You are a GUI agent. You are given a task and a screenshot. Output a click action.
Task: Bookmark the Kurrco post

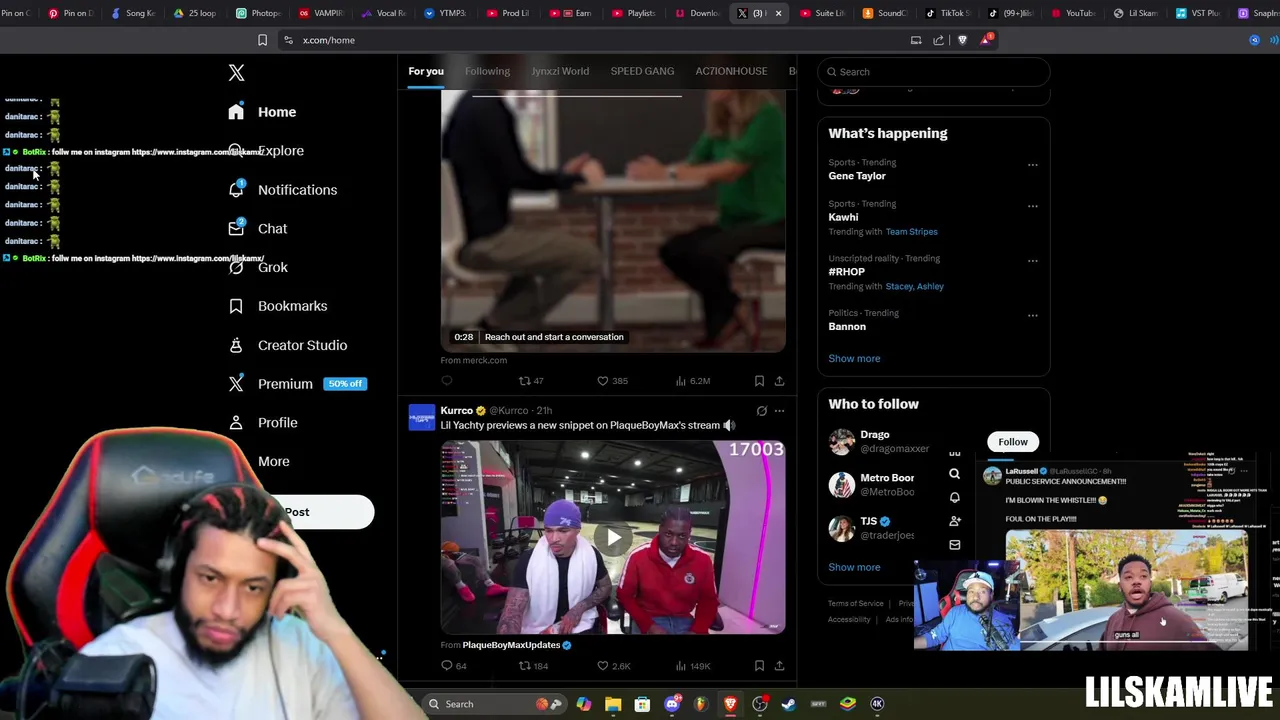click(x=759, y=666)
